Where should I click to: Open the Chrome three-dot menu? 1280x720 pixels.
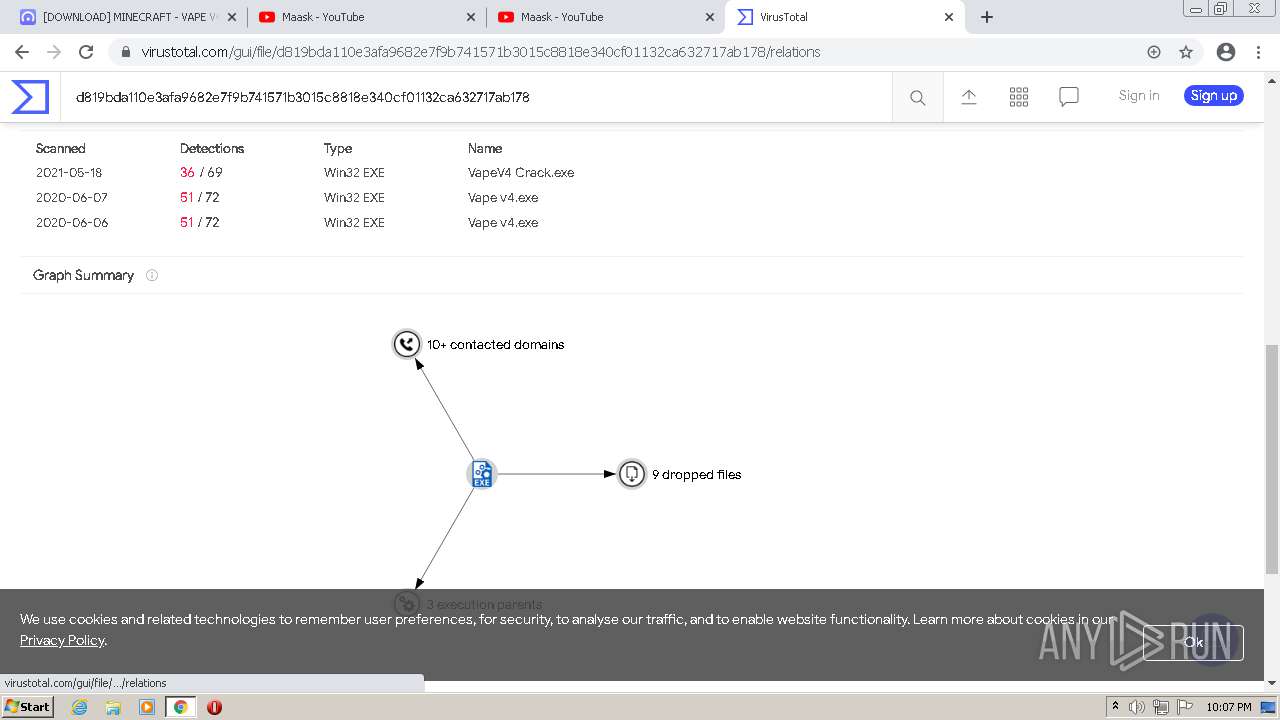pos(1258,52)
